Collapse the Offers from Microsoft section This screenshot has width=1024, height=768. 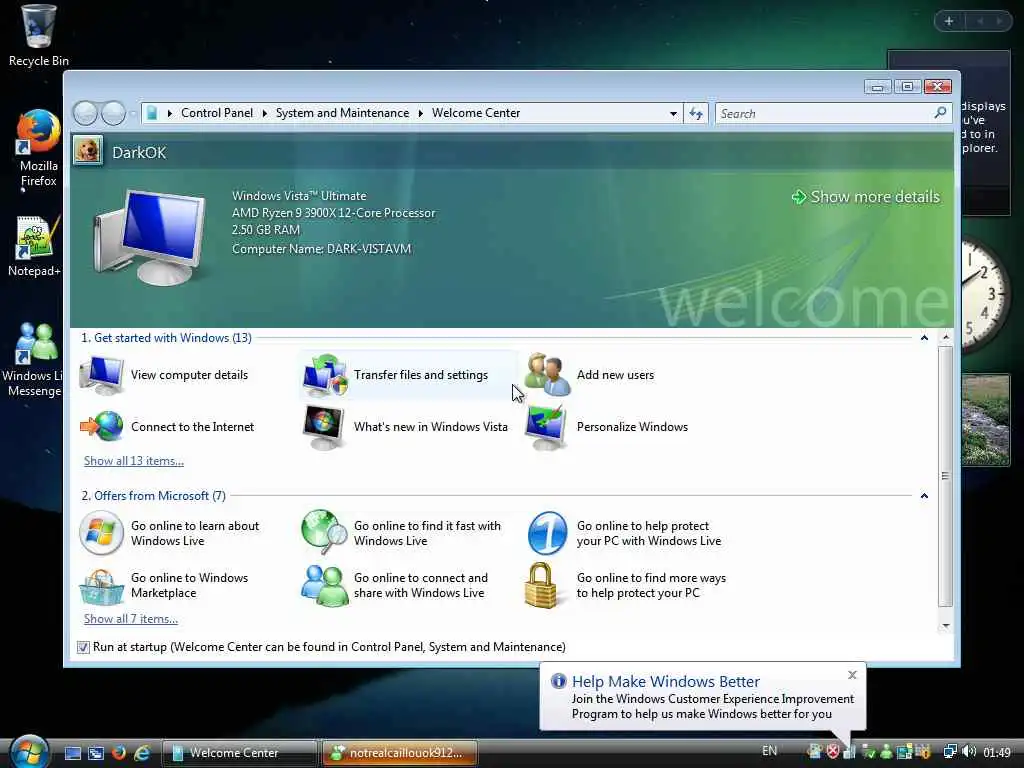point(924,496)
